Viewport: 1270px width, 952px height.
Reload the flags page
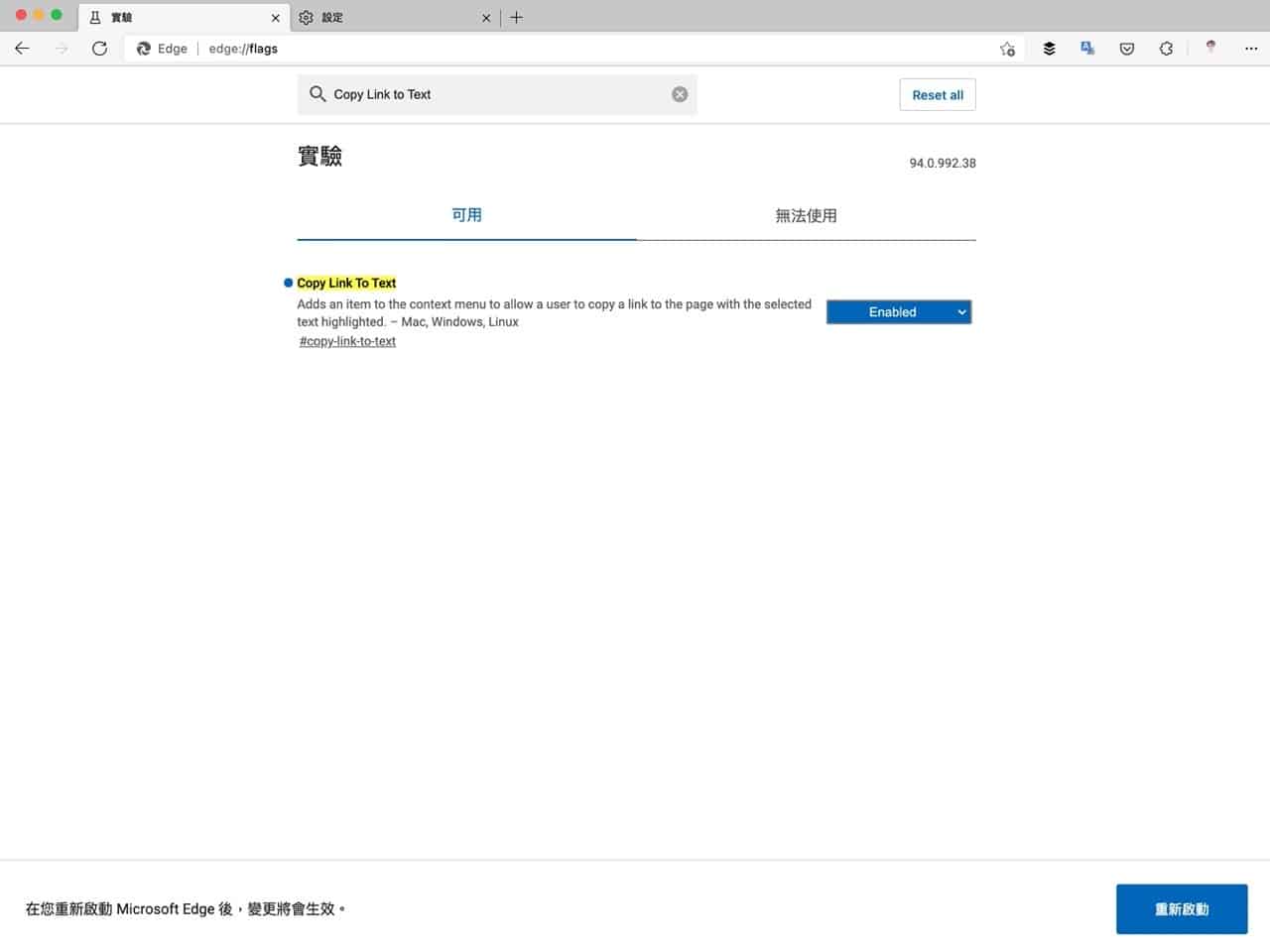point(99,48)
